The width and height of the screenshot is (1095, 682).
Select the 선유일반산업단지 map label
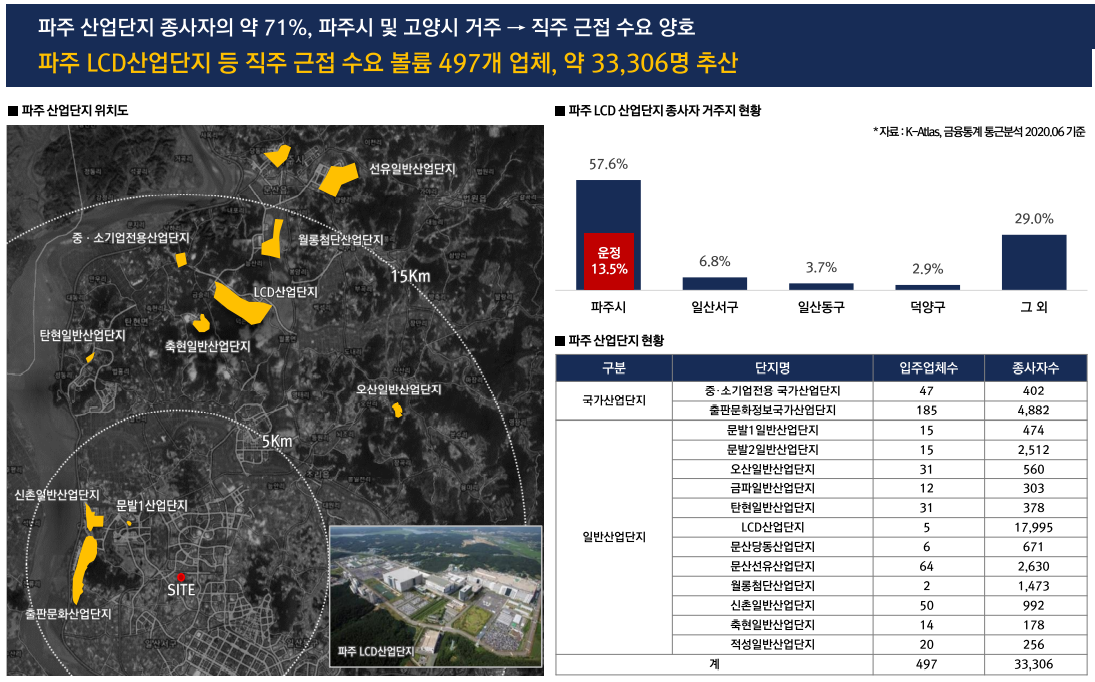point(412,169)
